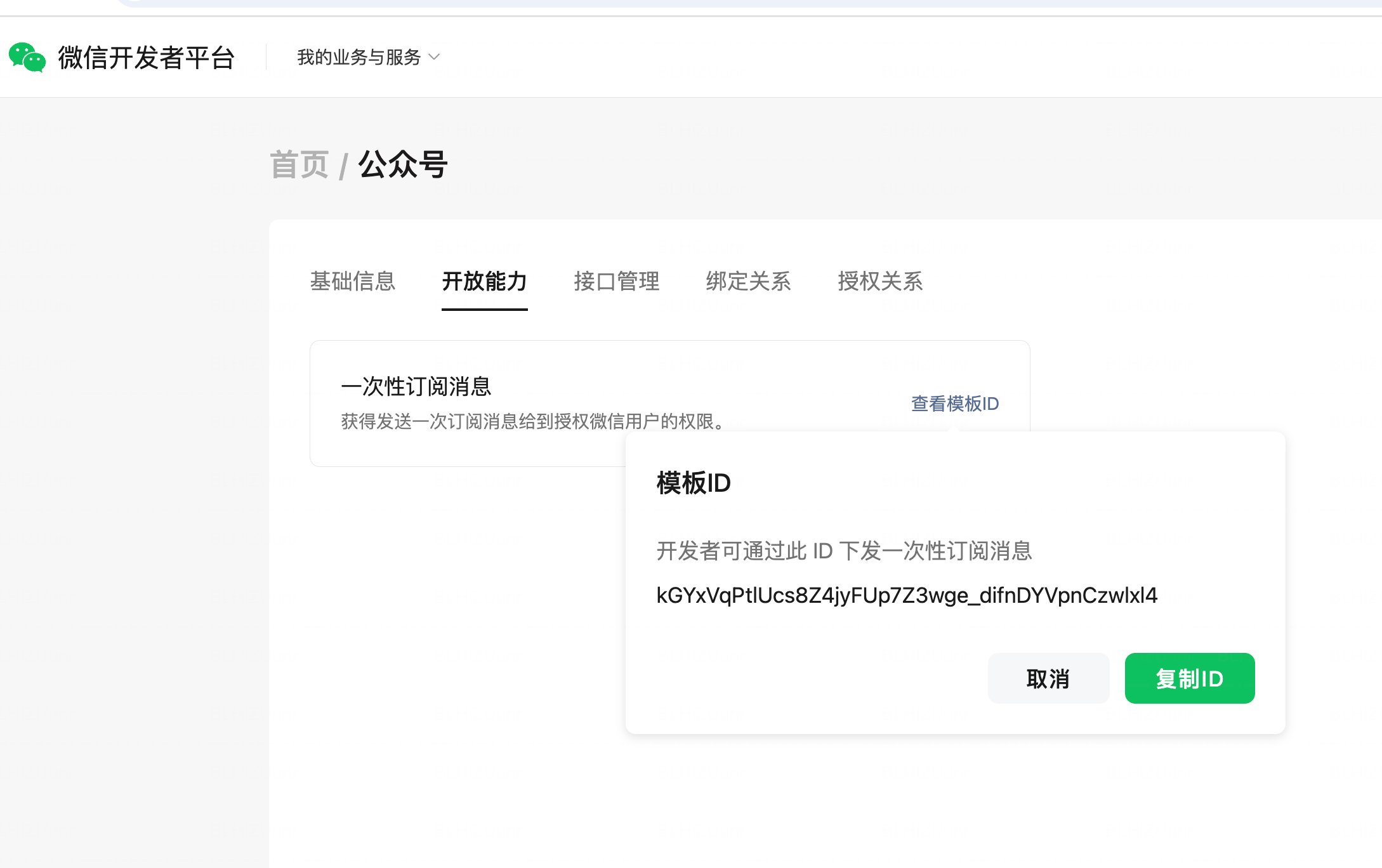Click the 公众号 breadcrumb heading
This screenshot has height=868, width=1382.
pos(403,165)
